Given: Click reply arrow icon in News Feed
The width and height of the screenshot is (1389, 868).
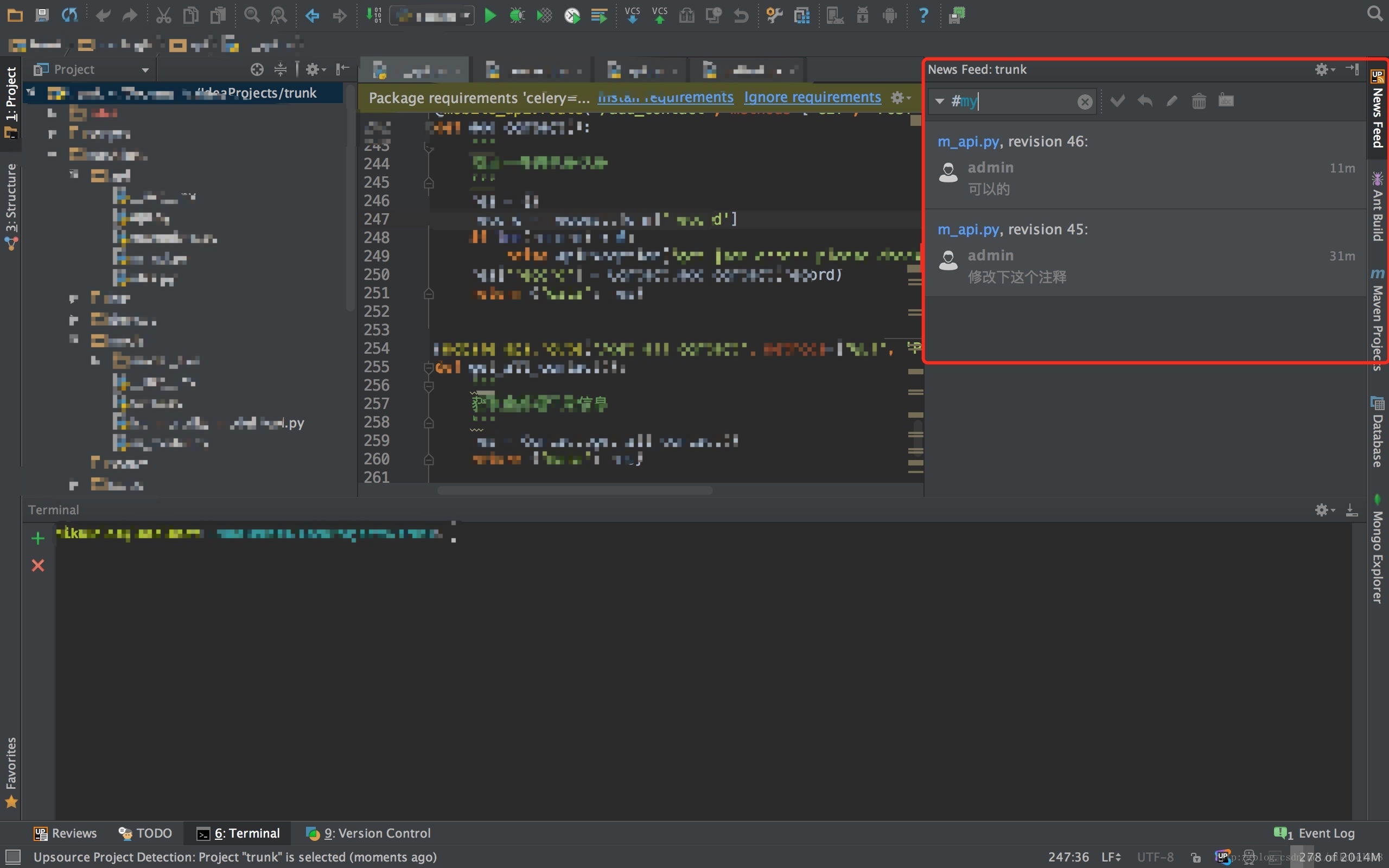Looking at the screenshot, I should (1145, 101).
